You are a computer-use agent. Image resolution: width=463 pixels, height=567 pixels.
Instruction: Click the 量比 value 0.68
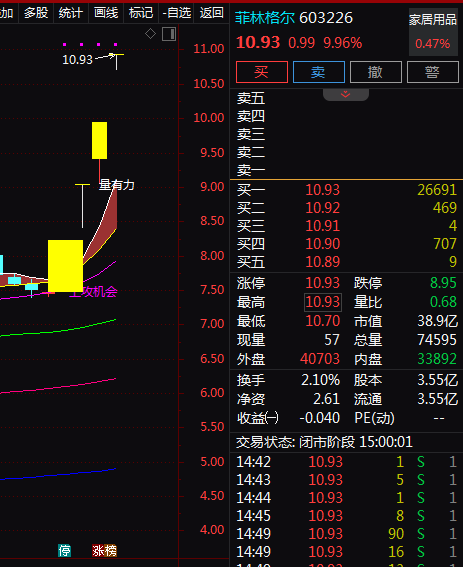[443, 302]
